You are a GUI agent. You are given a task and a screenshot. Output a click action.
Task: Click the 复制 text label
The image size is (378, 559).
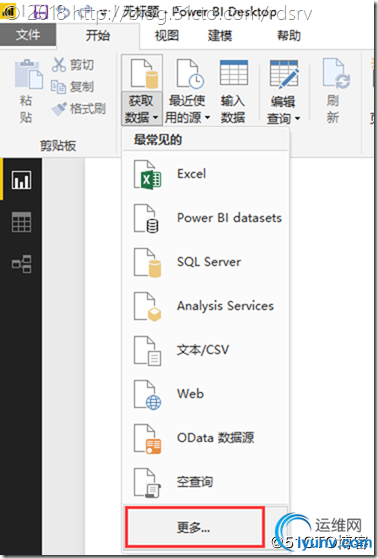(82, 87)
